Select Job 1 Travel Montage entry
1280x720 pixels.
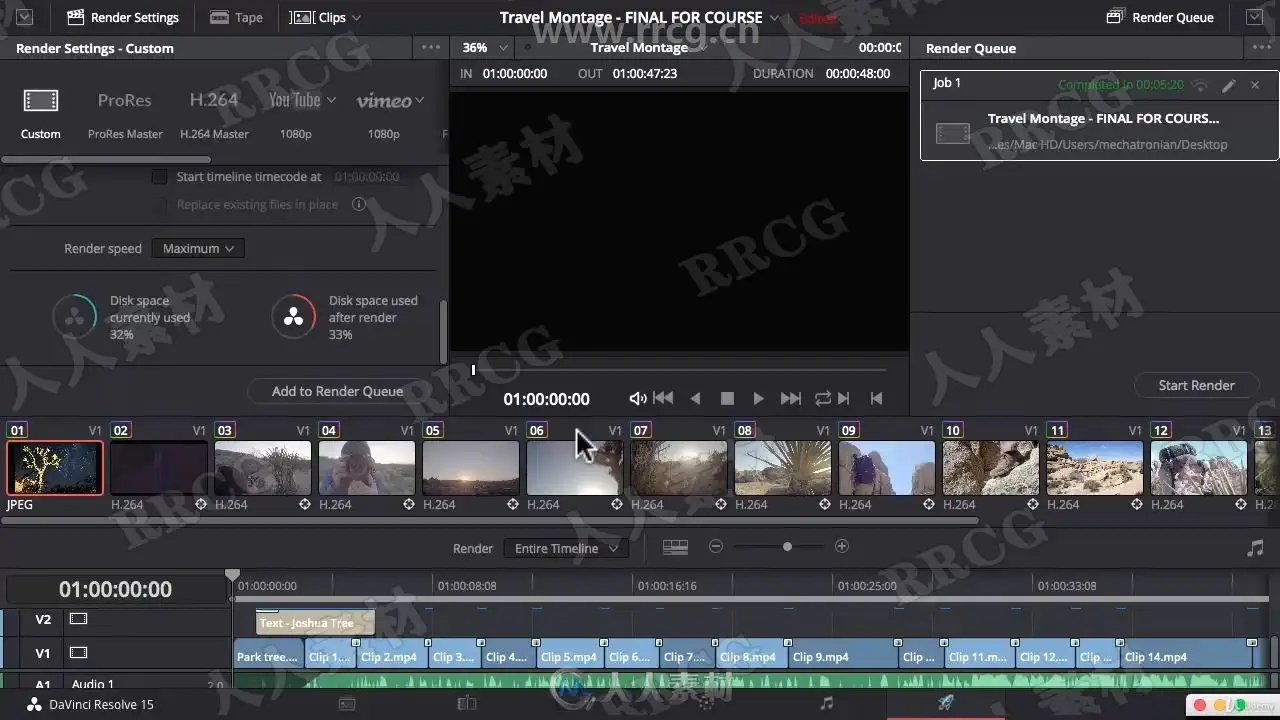tap(1099, 115)
